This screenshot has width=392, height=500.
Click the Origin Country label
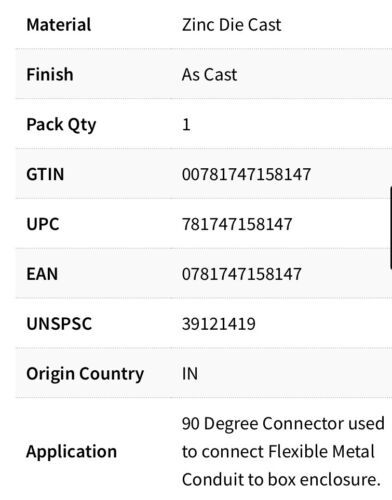[x=85, y=374]
